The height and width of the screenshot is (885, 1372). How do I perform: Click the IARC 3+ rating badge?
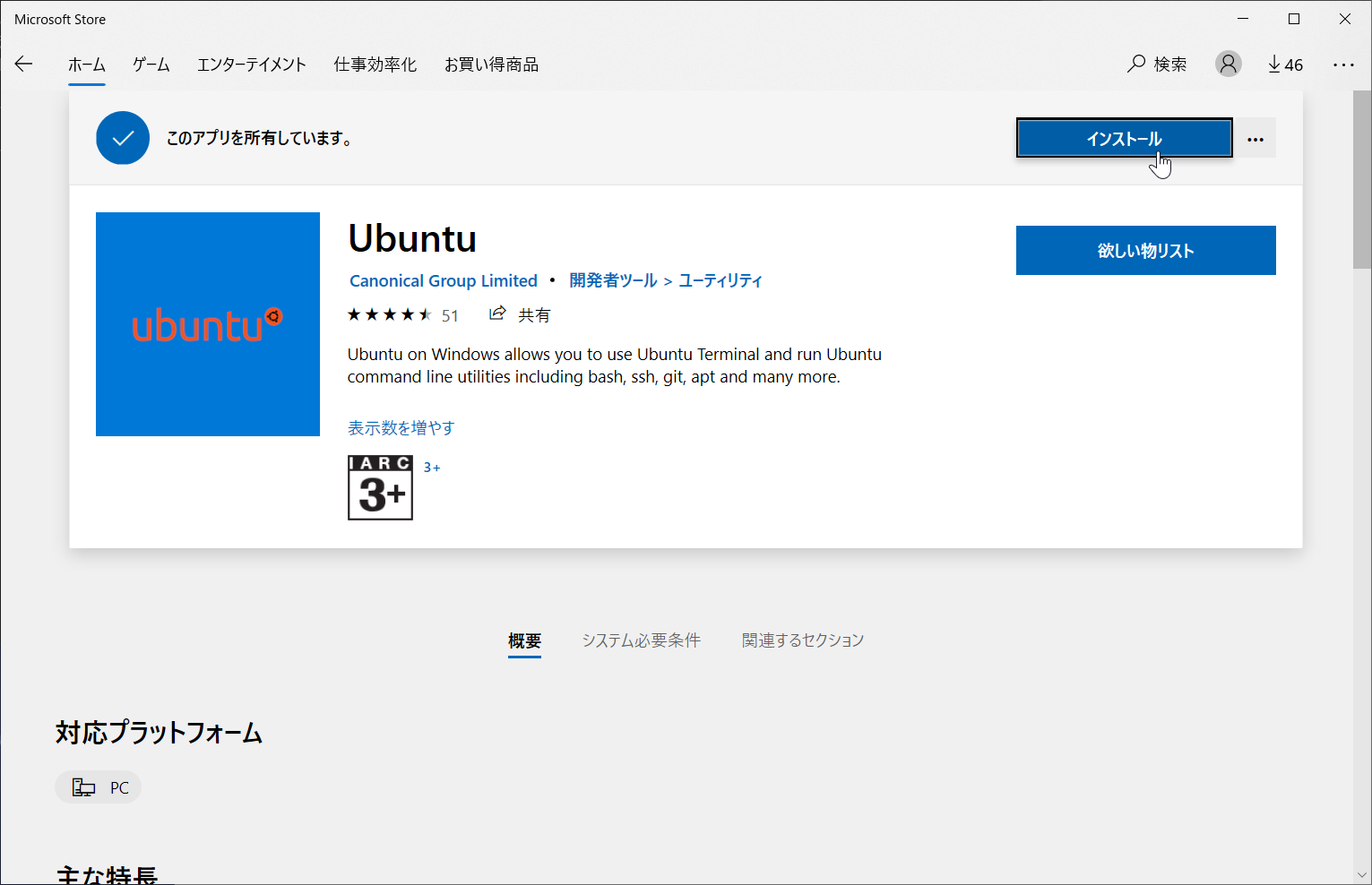click(380, 487)
